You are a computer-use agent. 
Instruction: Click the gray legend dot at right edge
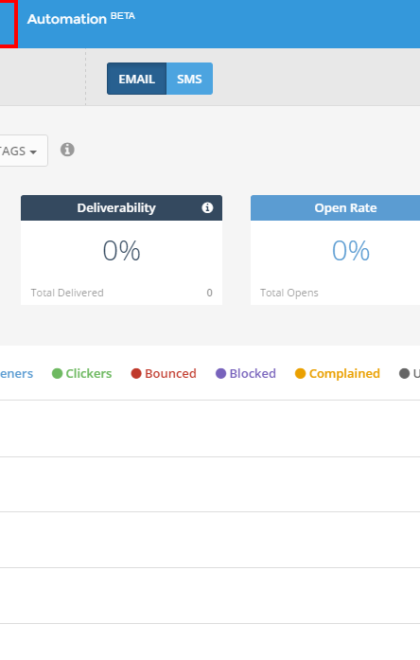click(404, 373)
